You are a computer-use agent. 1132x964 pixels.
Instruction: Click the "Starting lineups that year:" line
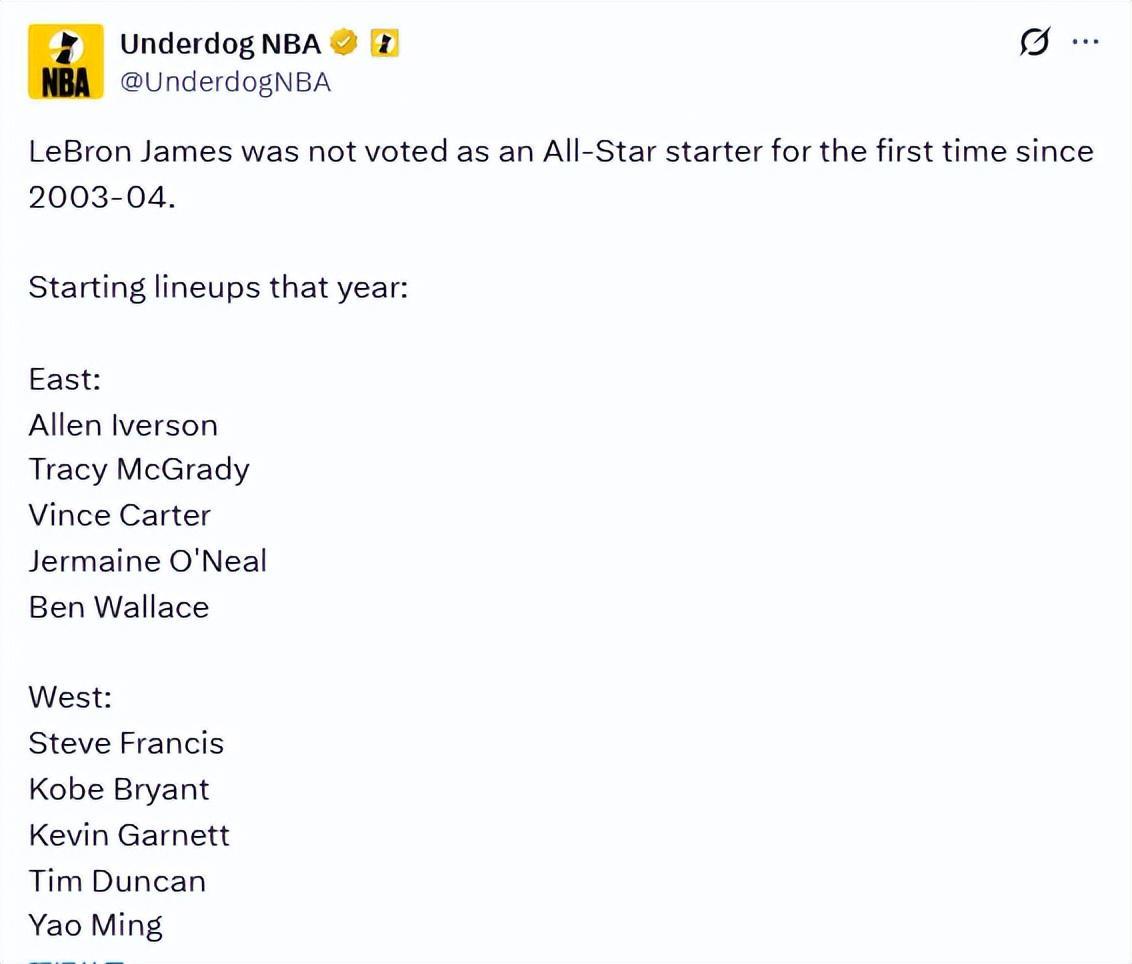pyautogui.click(x=218, y=288)
